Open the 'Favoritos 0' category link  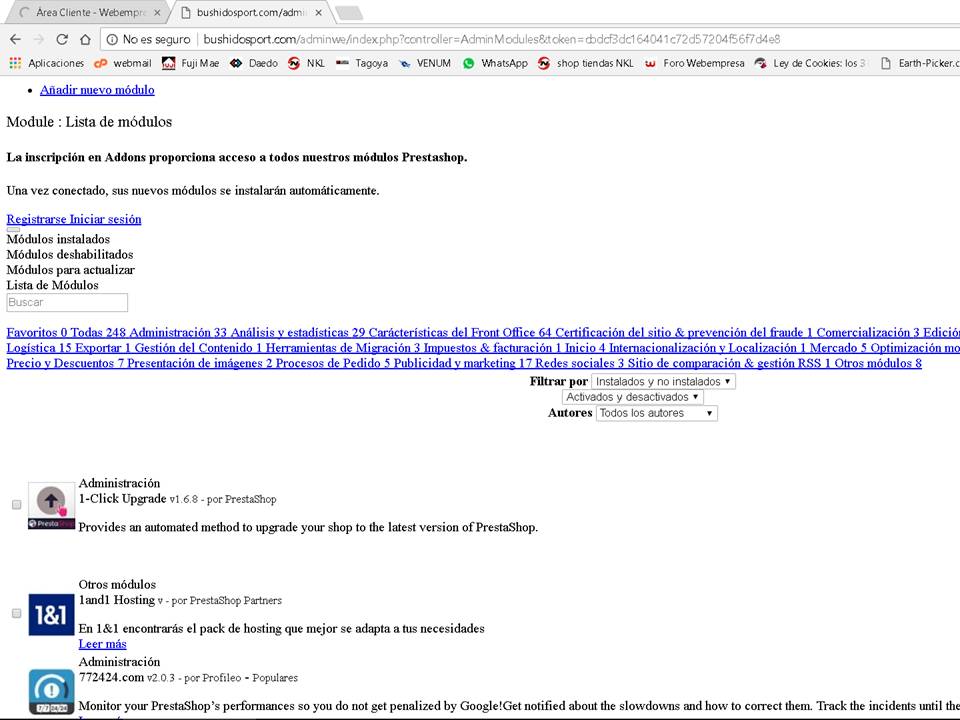coord(37,332)
